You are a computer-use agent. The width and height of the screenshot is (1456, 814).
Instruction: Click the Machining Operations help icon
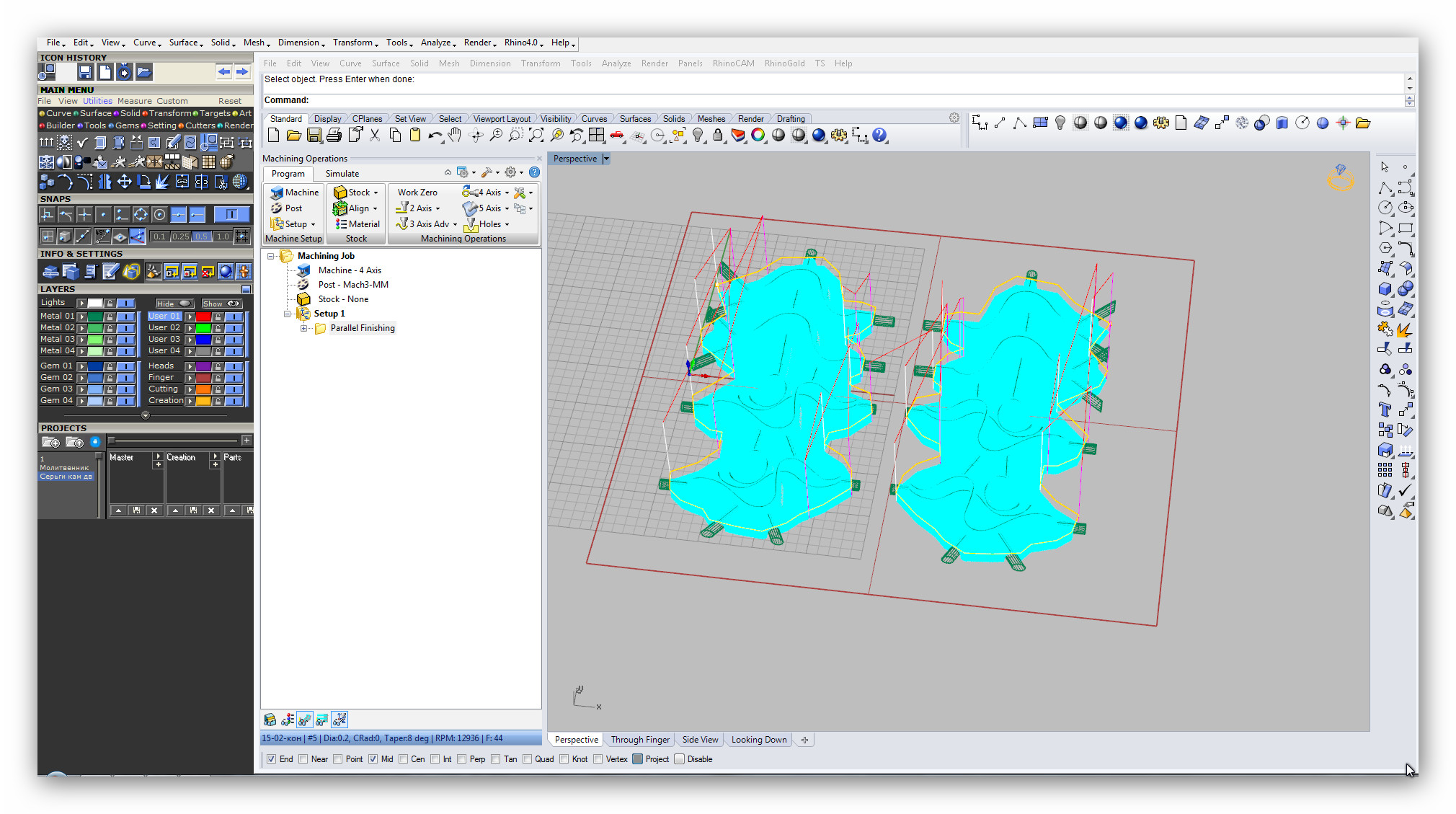534,172
